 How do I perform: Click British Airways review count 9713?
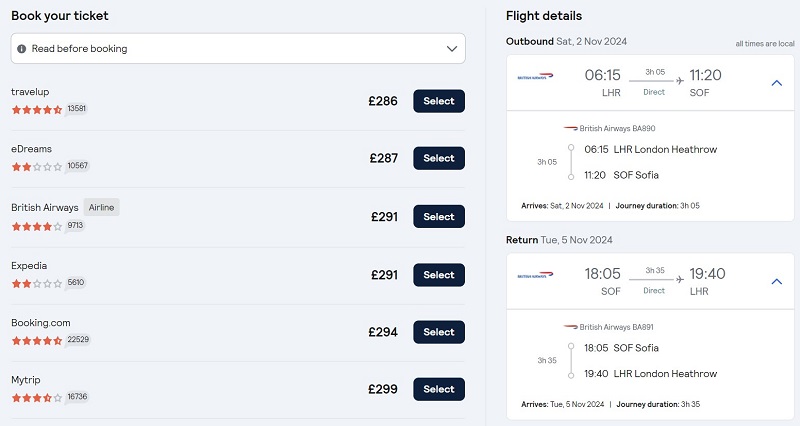[75, 225]
